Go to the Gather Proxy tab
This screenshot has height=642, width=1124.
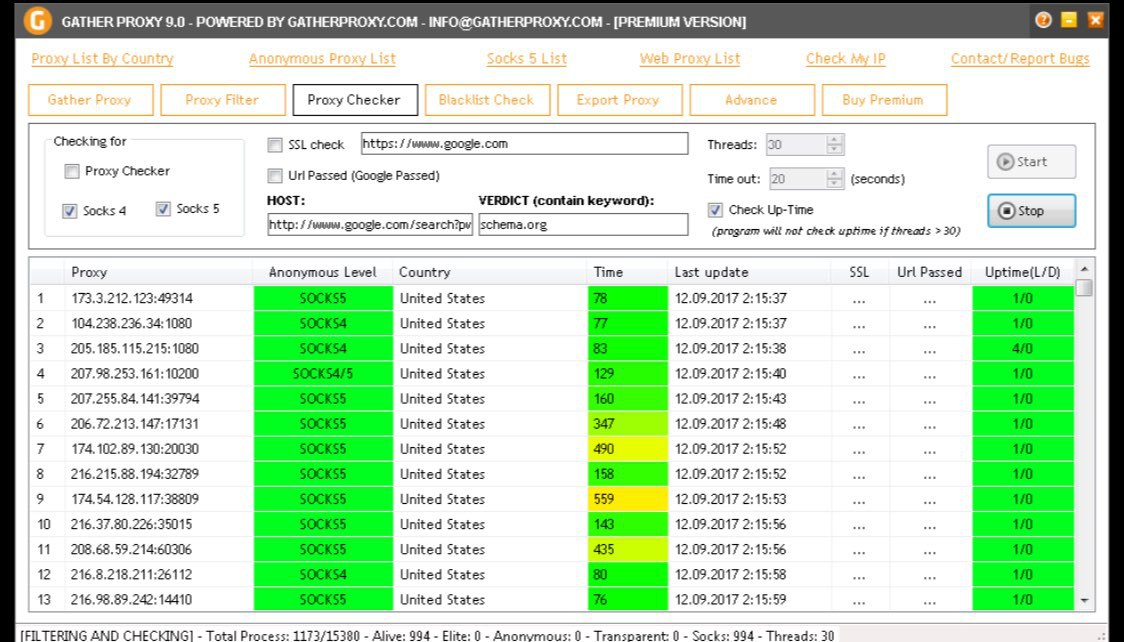[x=89, y=100]
